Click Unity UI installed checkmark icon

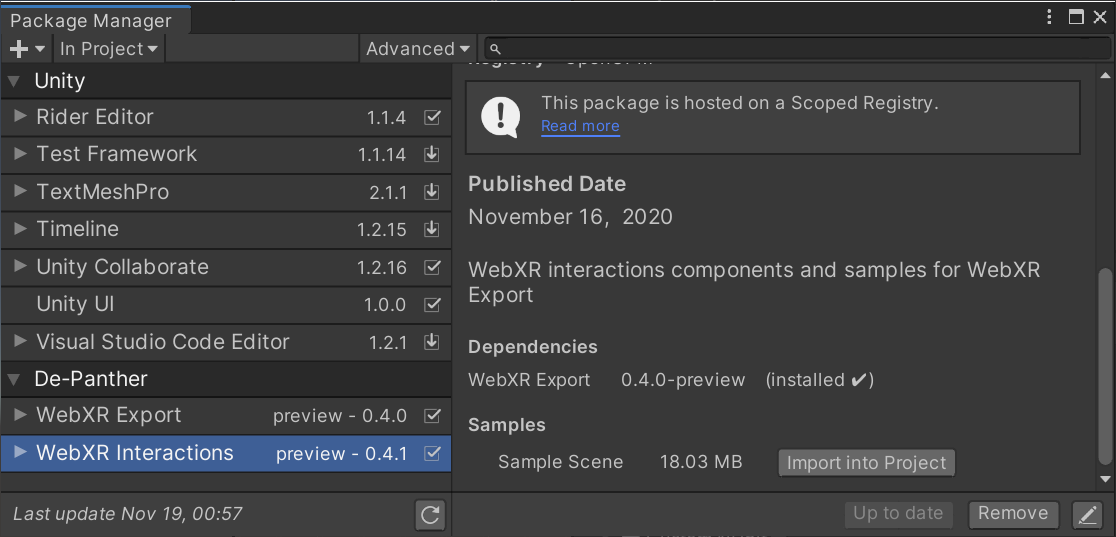431,306
